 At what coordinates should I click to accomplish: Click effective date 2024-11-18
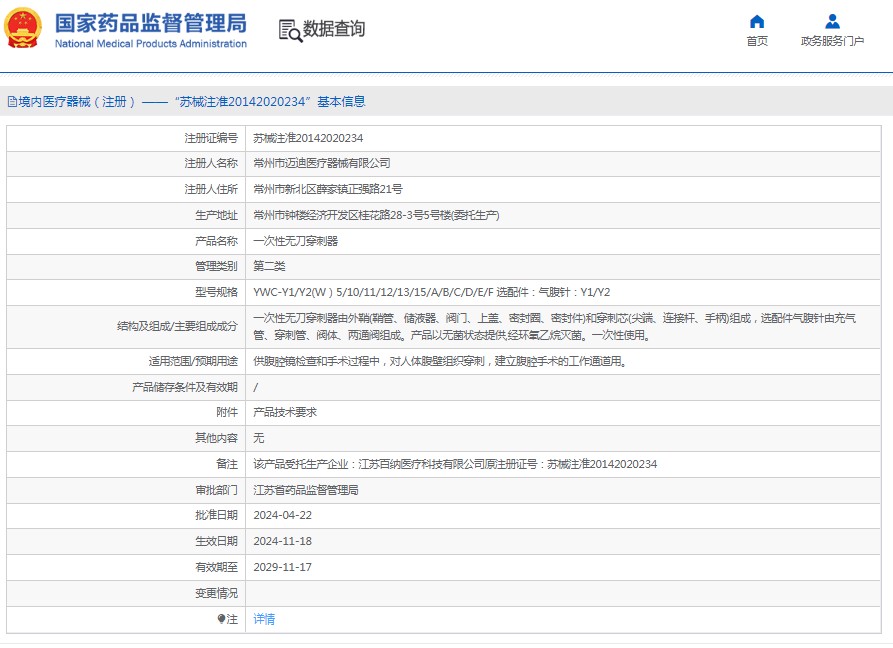click(282, 541)
